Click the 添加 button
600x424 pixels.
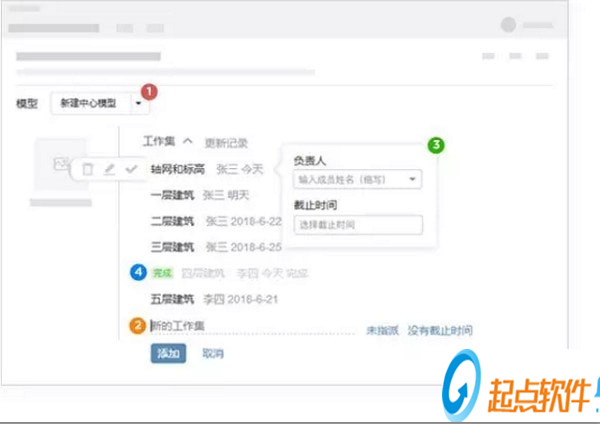[x=168, y=353]
